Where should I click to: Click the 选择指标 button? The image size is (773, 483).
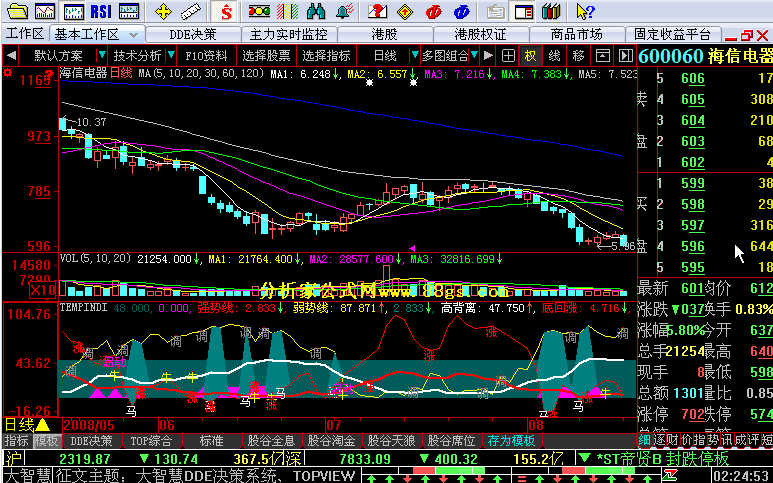coord(326,55)
